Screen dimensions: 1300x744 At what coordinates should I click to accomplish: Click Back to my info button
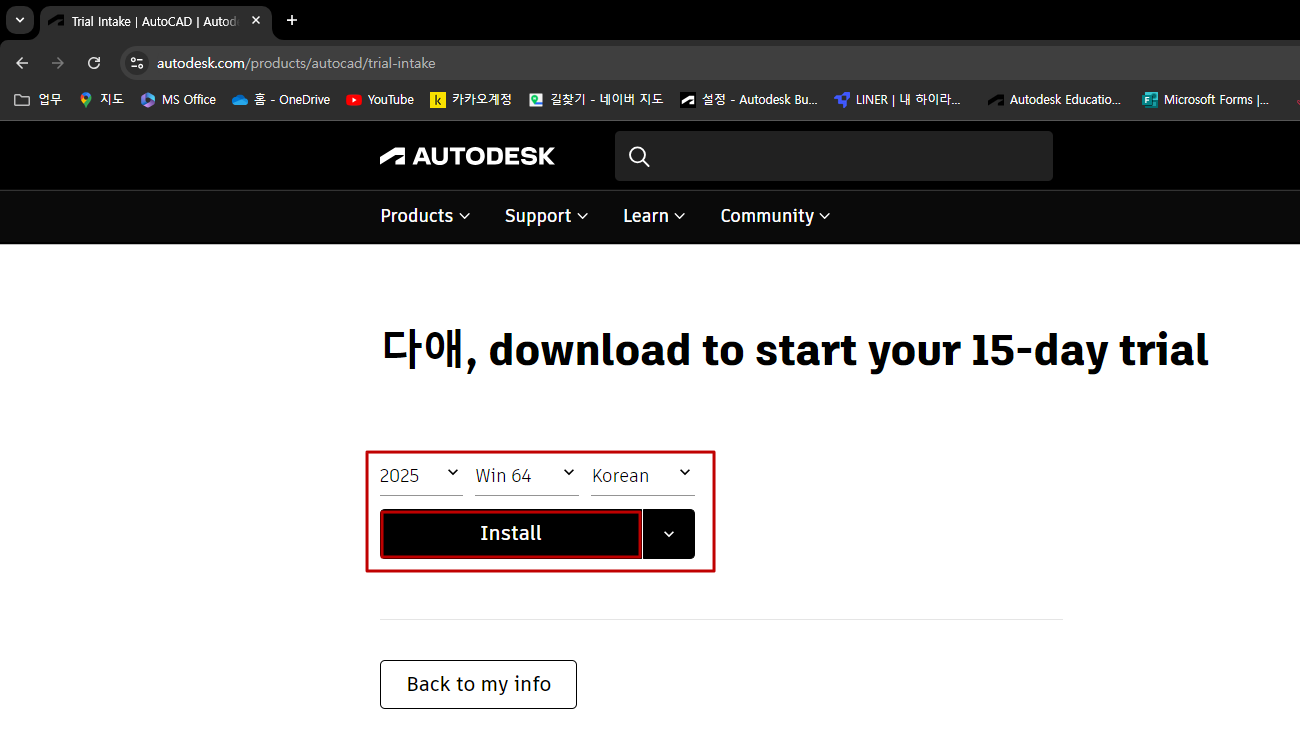pyautogui.click(x=478, y=684)
